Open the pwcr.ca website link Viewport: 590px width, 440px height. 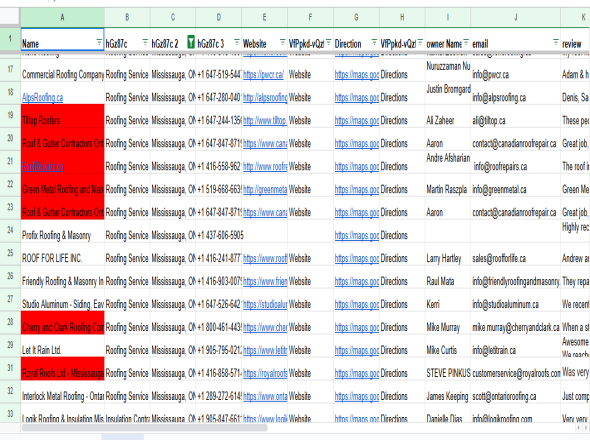(263, 75)
